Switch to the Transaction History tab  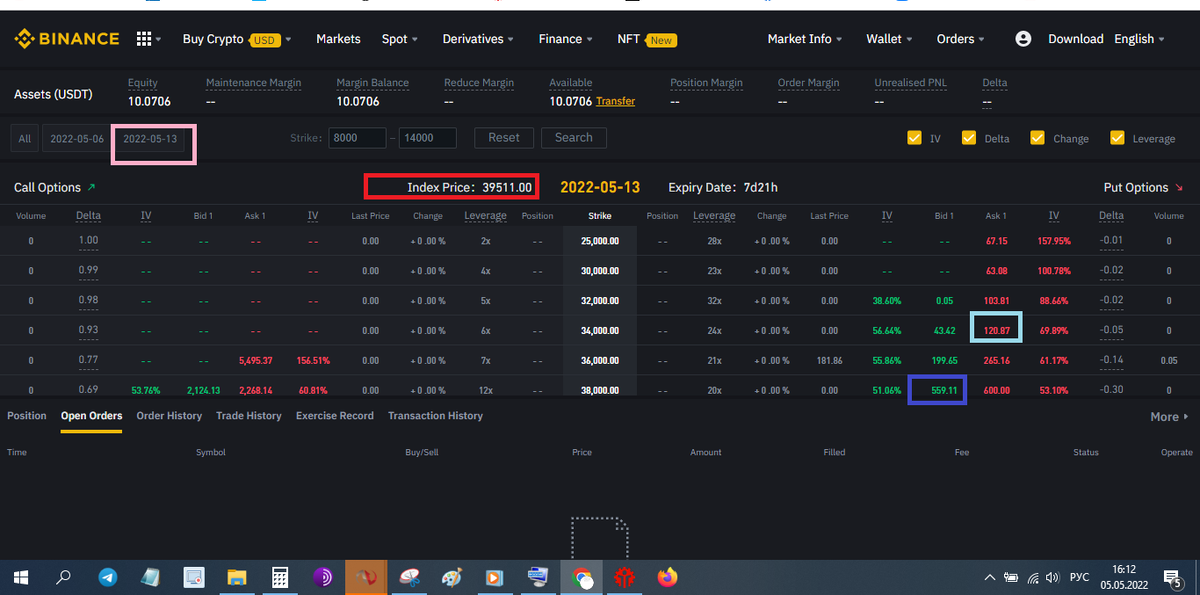click(435, 416)
